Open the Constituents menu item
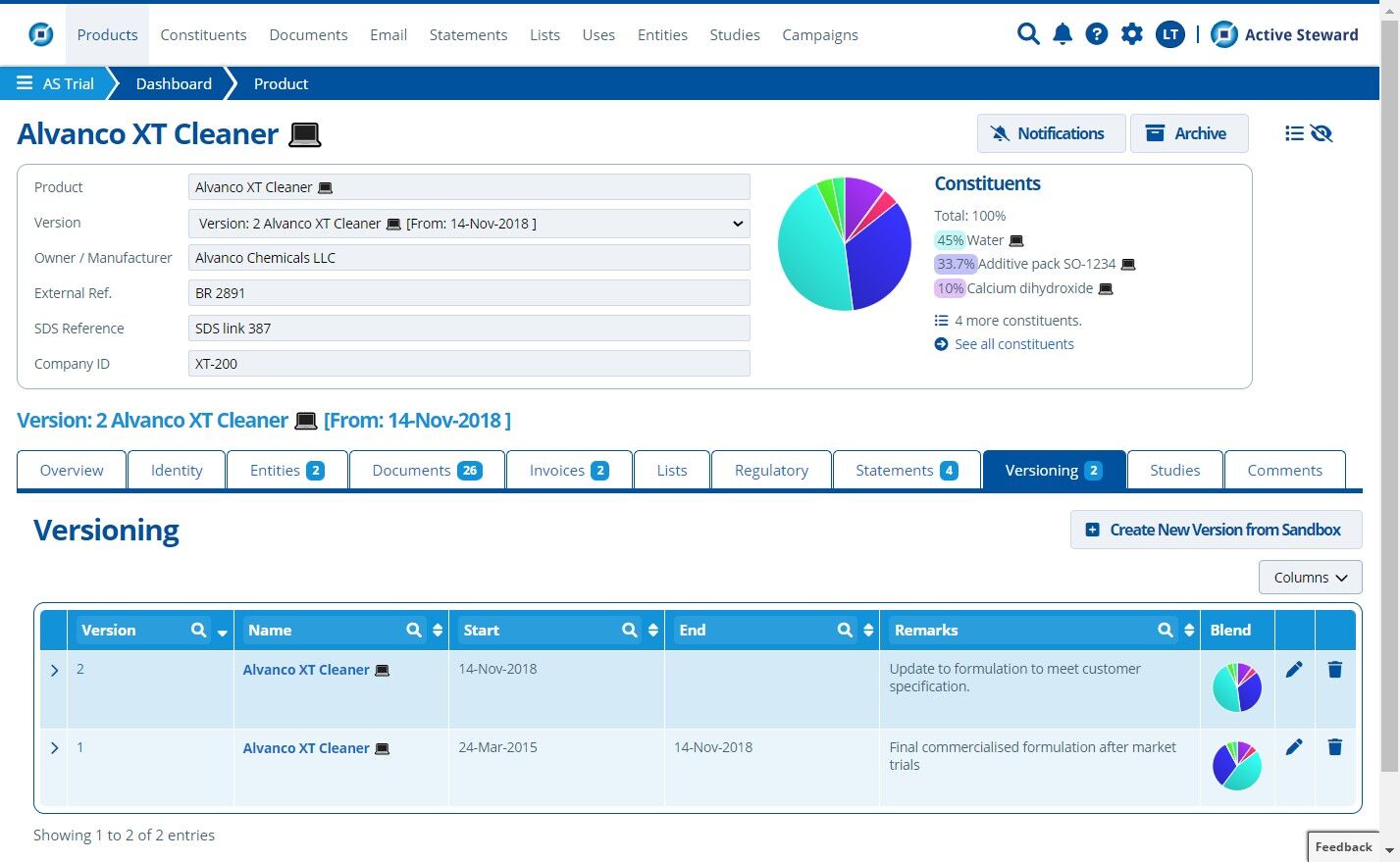1400x862 pixels. (203, 34)
